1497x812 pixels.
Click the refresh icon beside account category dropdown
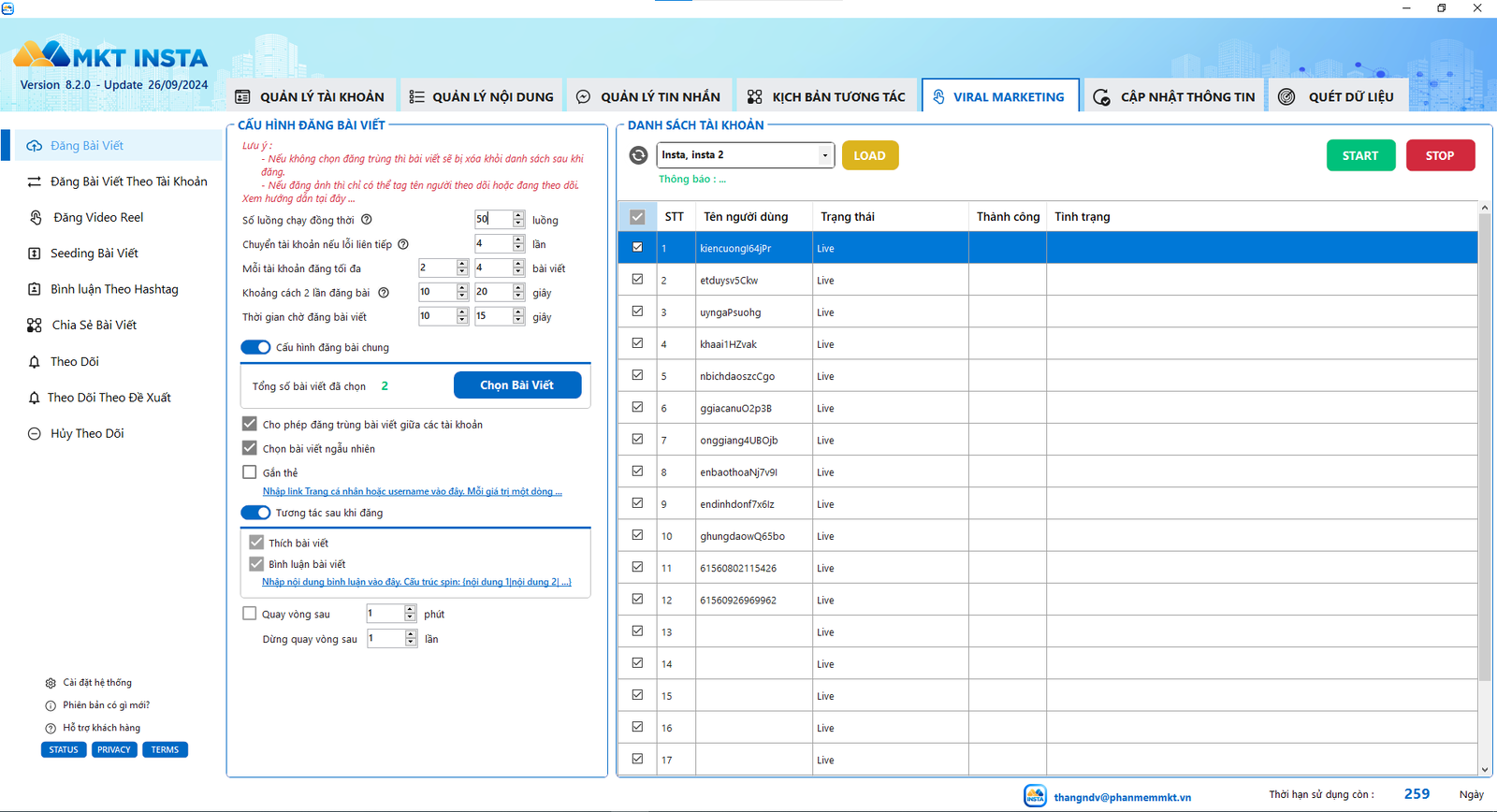pos(638,155)
